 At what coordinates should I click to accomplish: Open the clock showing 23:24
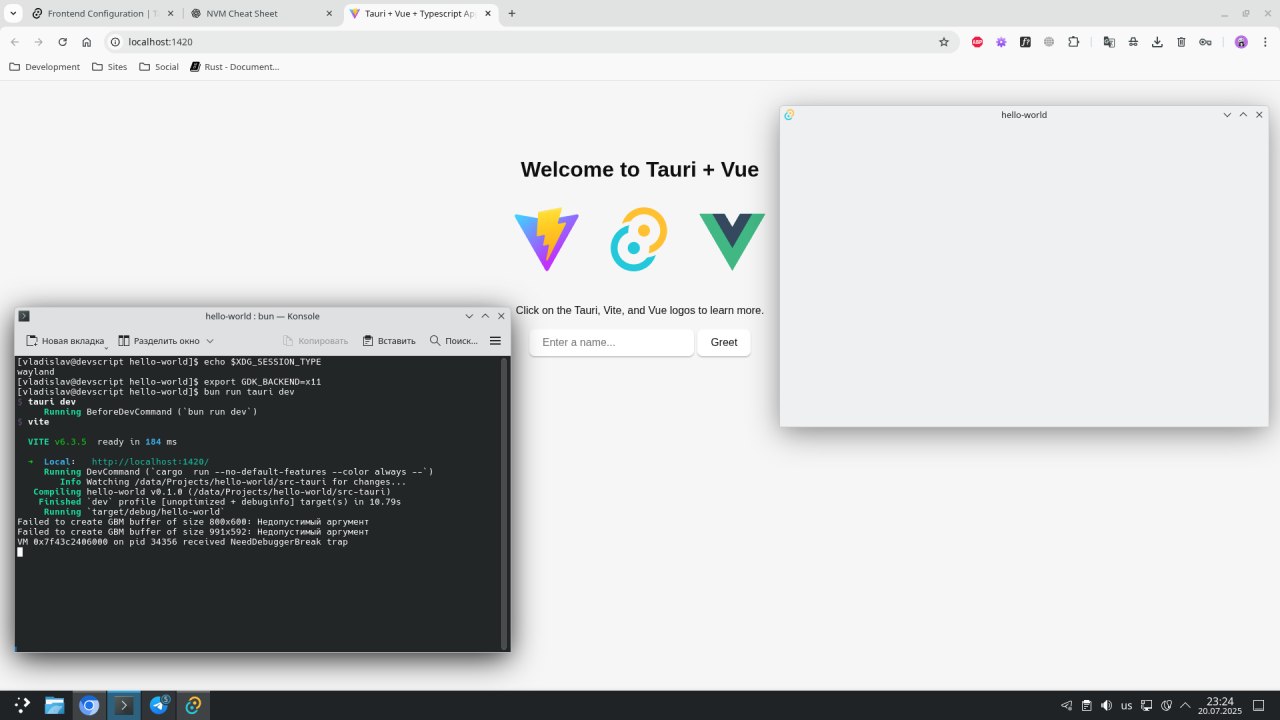(1220, 705)
